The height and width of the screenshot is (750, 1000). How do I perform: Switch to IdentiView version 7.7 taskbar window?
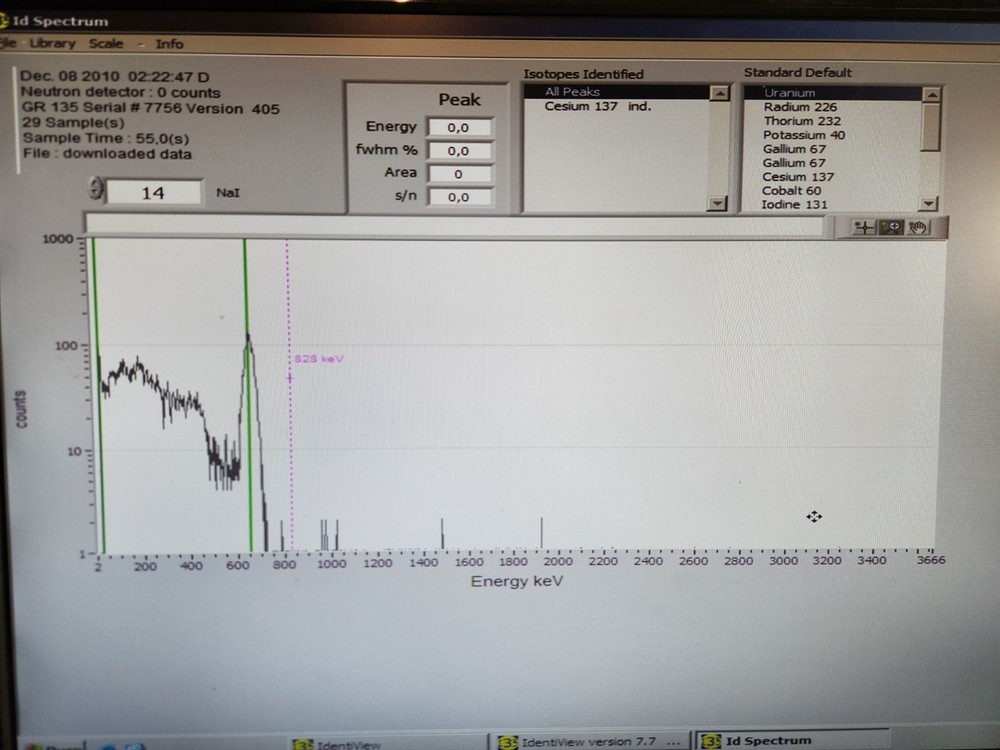[x=590, y=742]
